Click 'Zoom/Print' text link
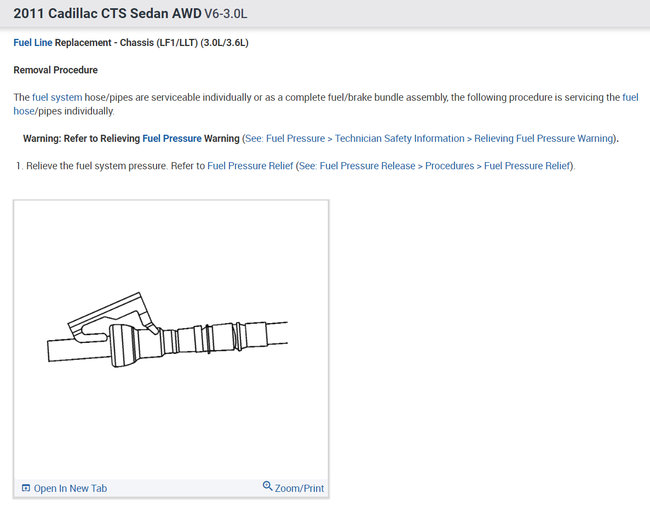 299,488
